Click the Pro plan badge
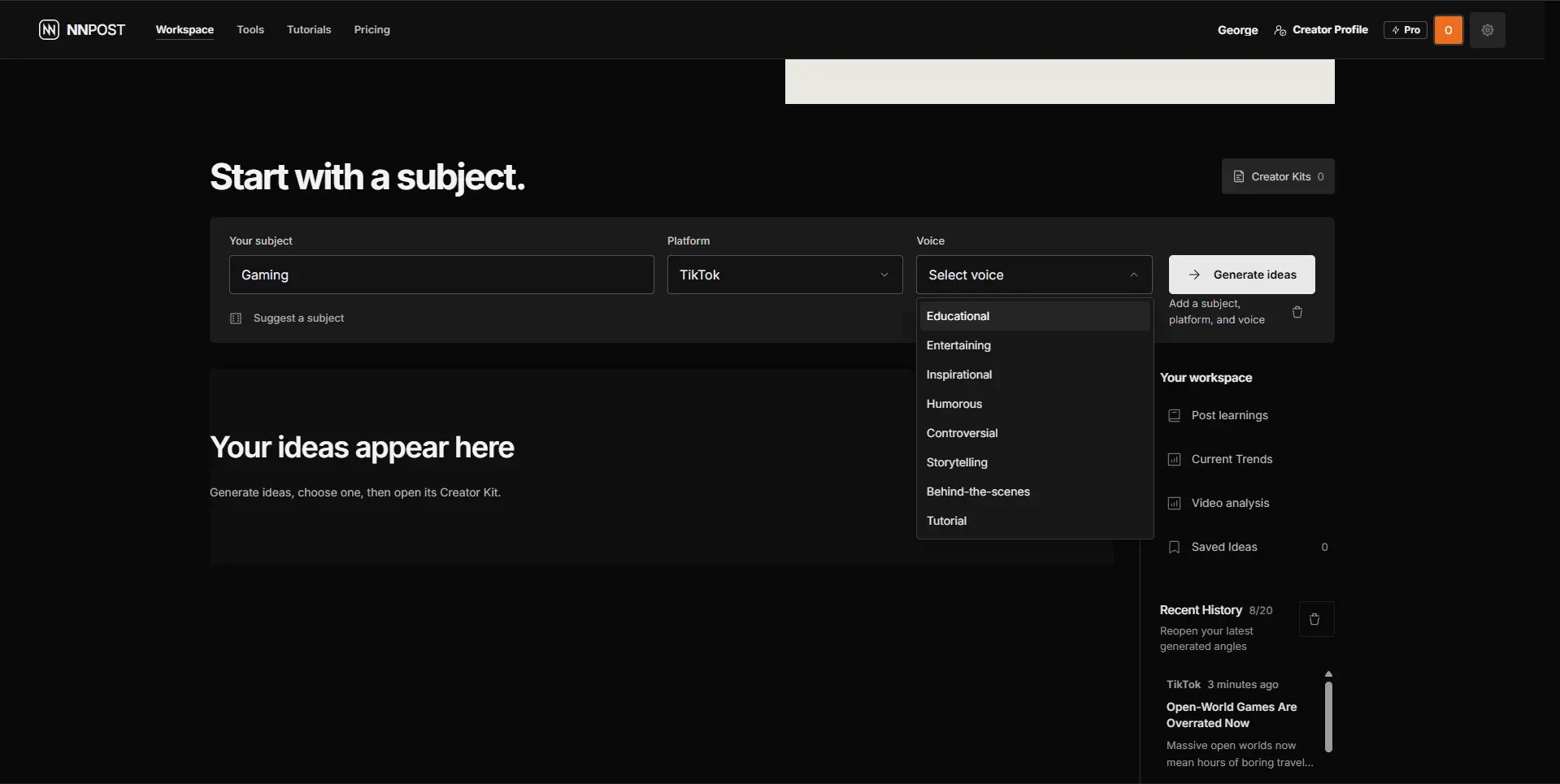1560x784 pixels. pos(1406,30)
